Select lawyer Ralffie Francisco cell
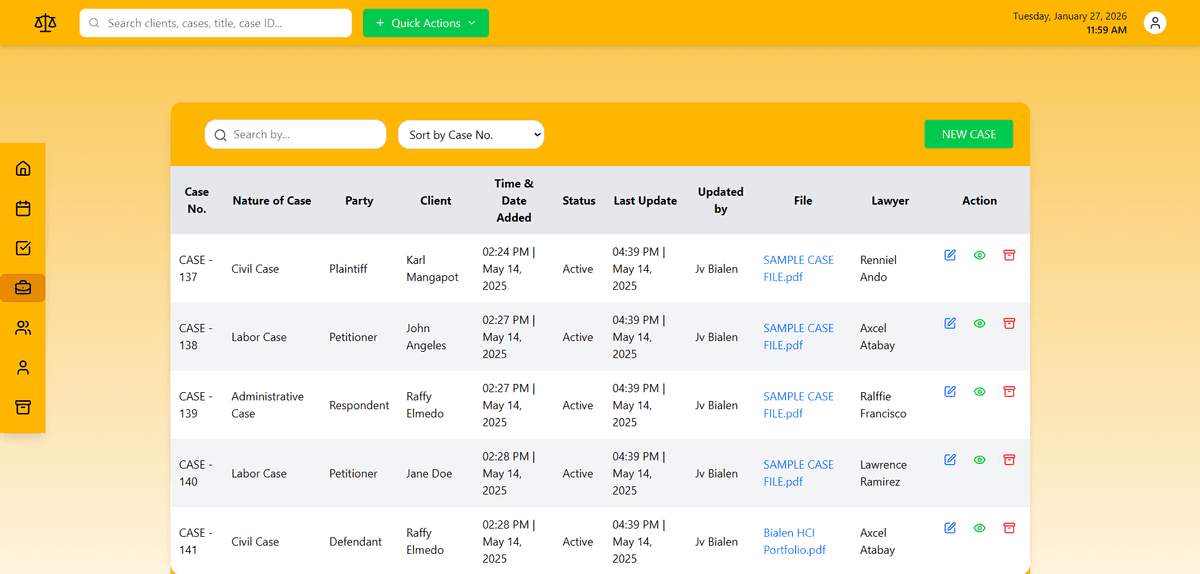The width and height of the screenshot is (1200, 574). 883,404
